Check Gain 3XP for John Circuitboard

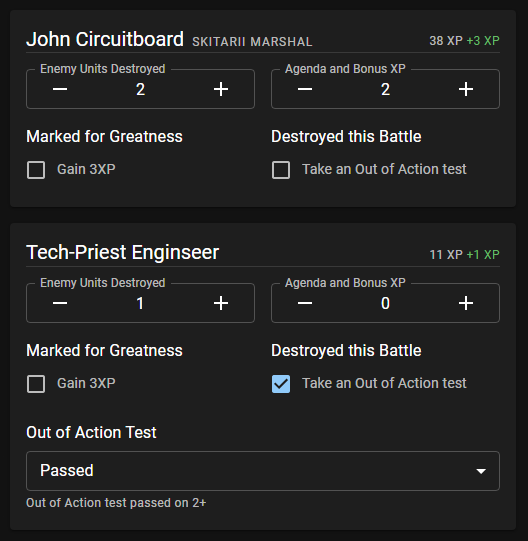click(x=36, y=170)
